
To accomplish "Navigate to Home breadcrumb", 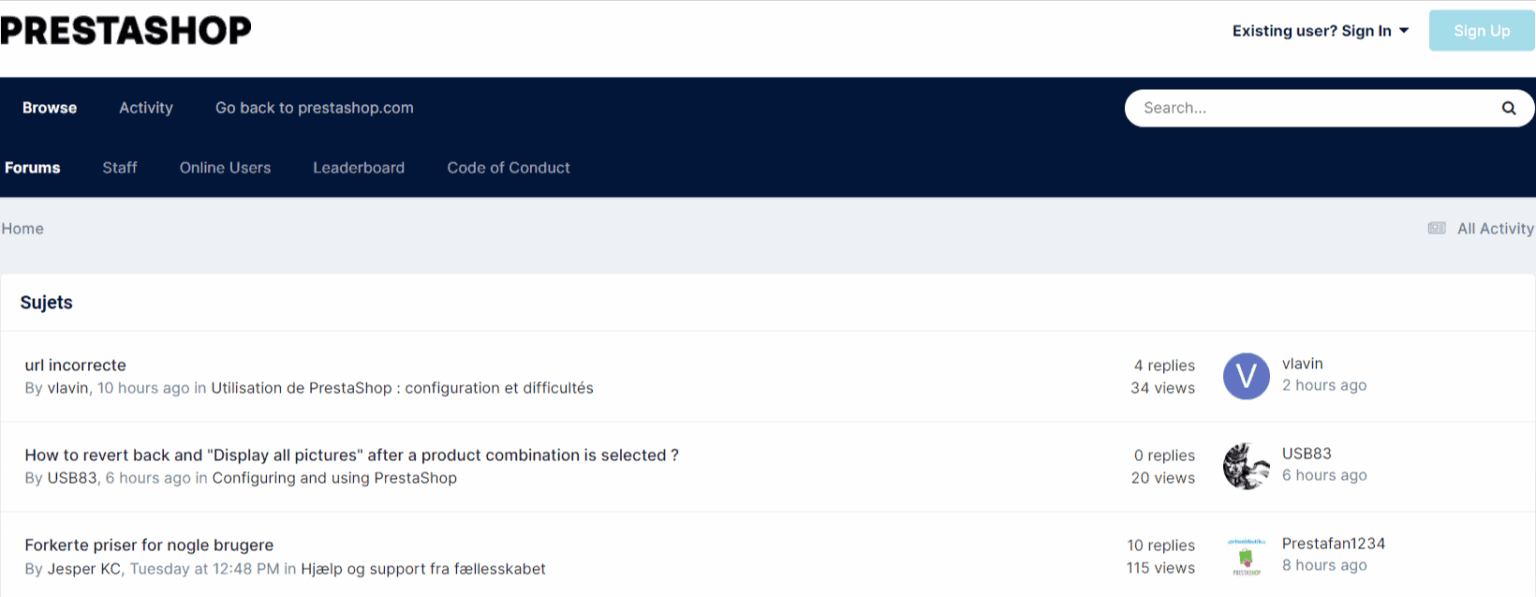I will pos(22,228).
